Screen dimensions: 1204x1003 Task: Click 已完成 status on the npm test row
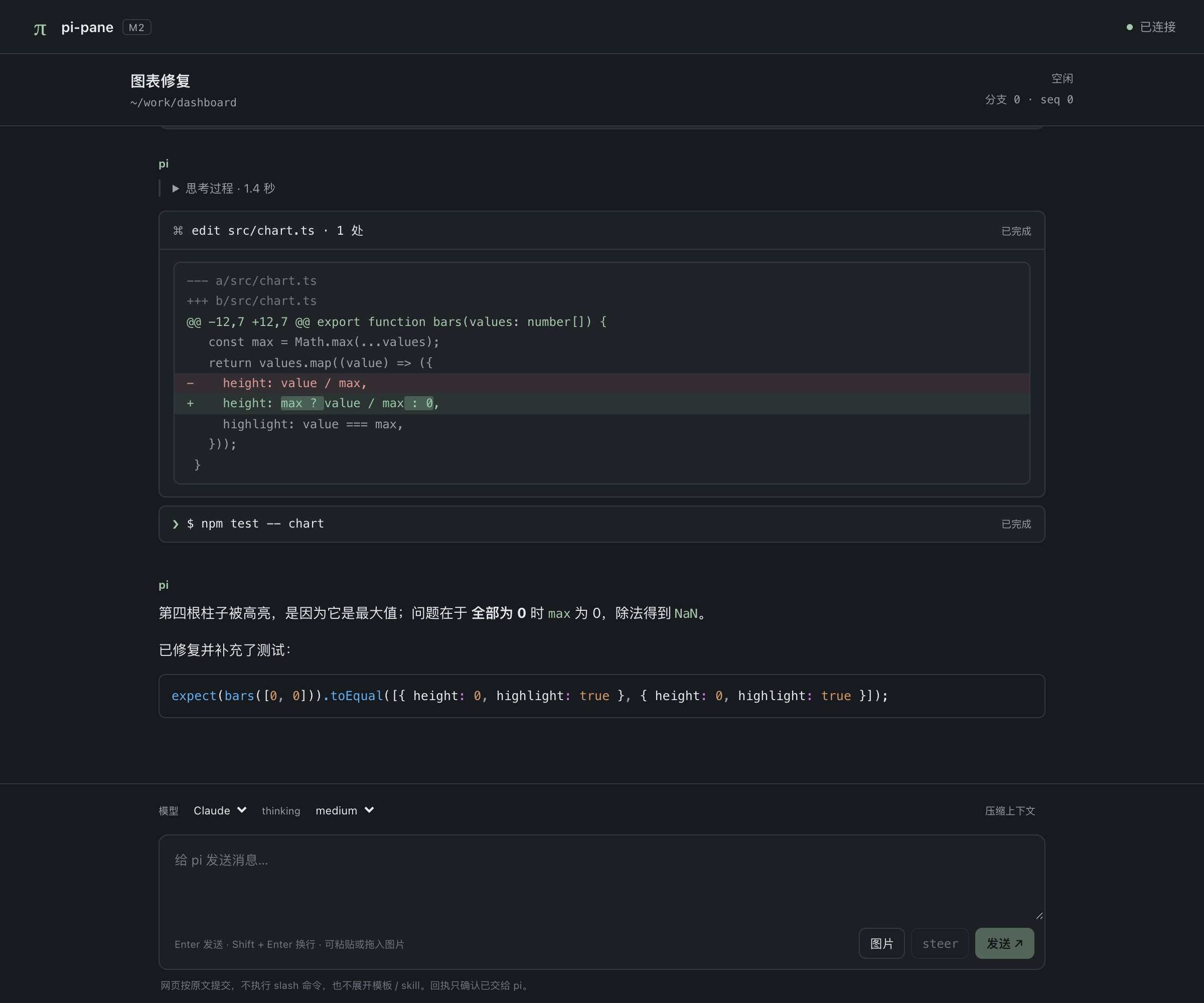click(x=1016, y=524)
